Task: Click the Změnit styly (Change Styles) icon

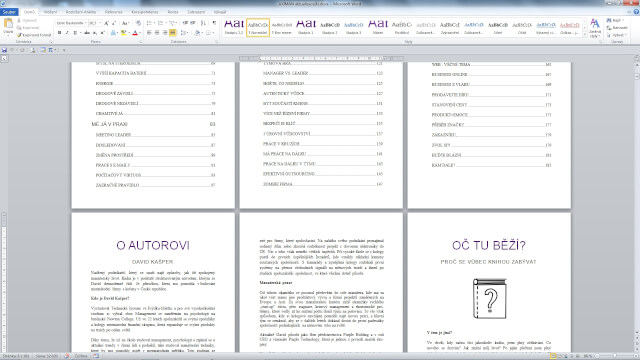Action: [595, 27]
